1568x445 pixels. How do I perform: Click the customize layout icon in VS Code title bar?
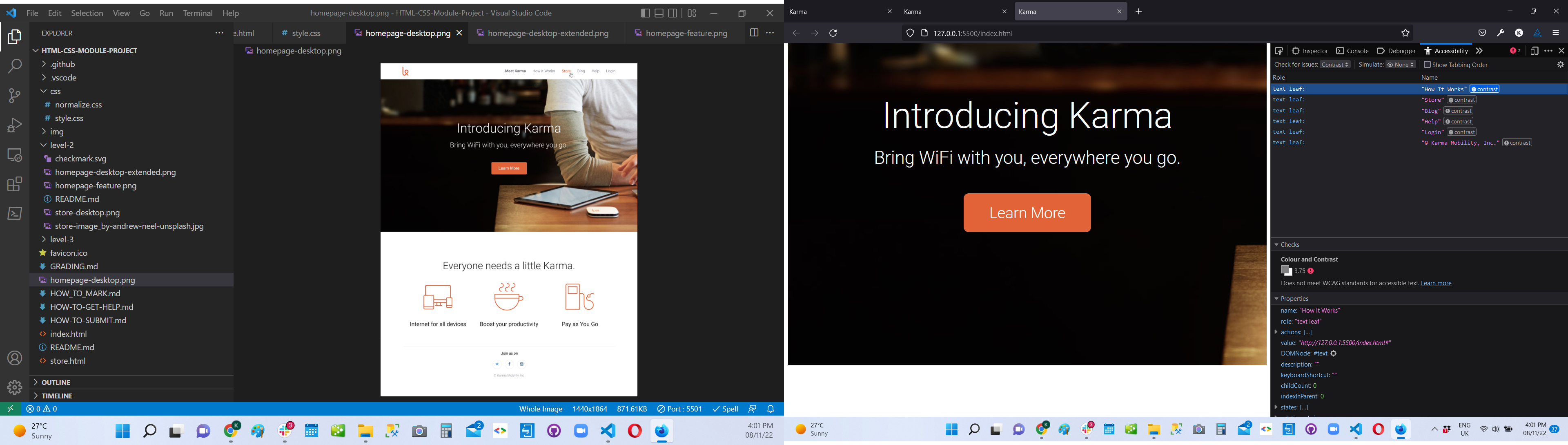(692, 13)
